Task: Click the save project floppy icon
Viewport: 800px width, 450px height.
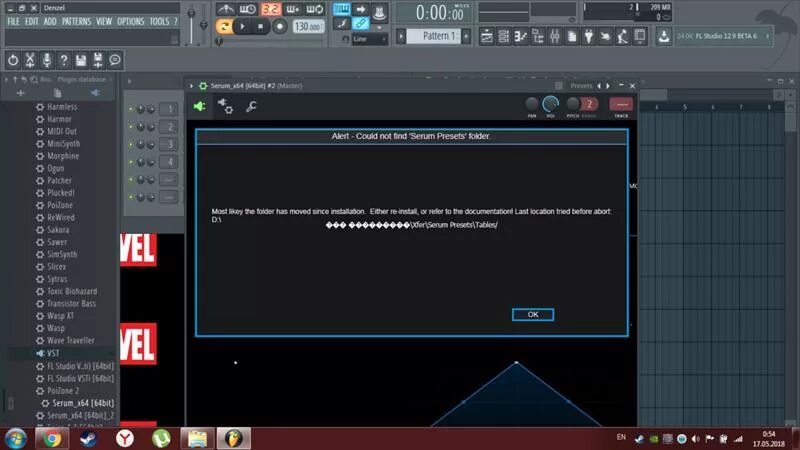Action: [81, 60]
